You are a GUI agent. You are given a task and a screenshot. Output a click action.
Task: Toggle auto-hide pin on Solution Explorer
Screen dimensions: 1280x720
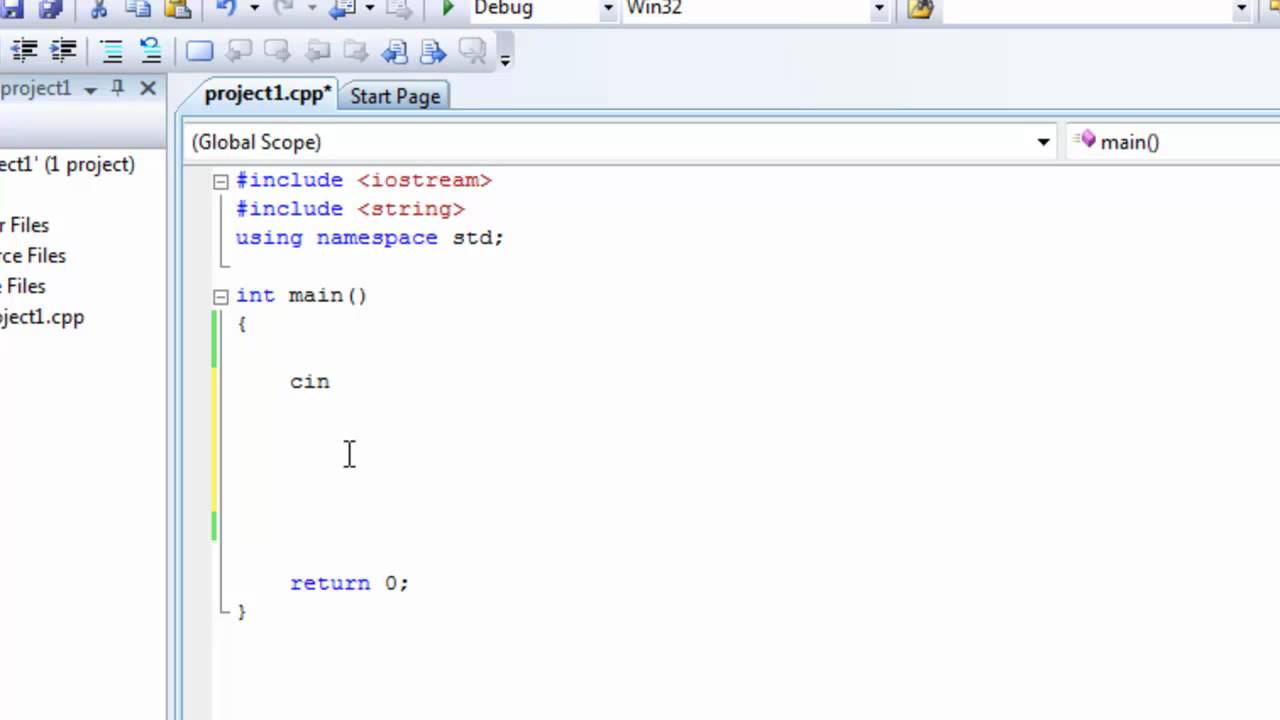tap(117, 88)
